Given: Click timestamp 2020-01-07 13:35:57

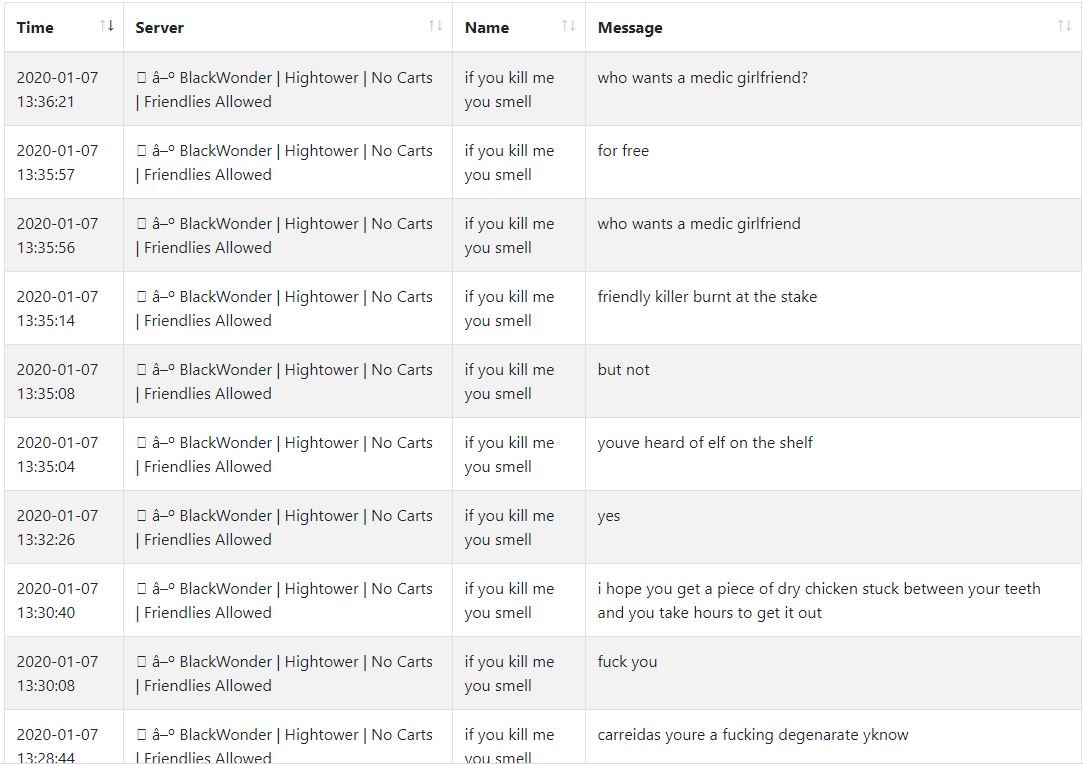Looking at the screenshot, I should 57,162.
